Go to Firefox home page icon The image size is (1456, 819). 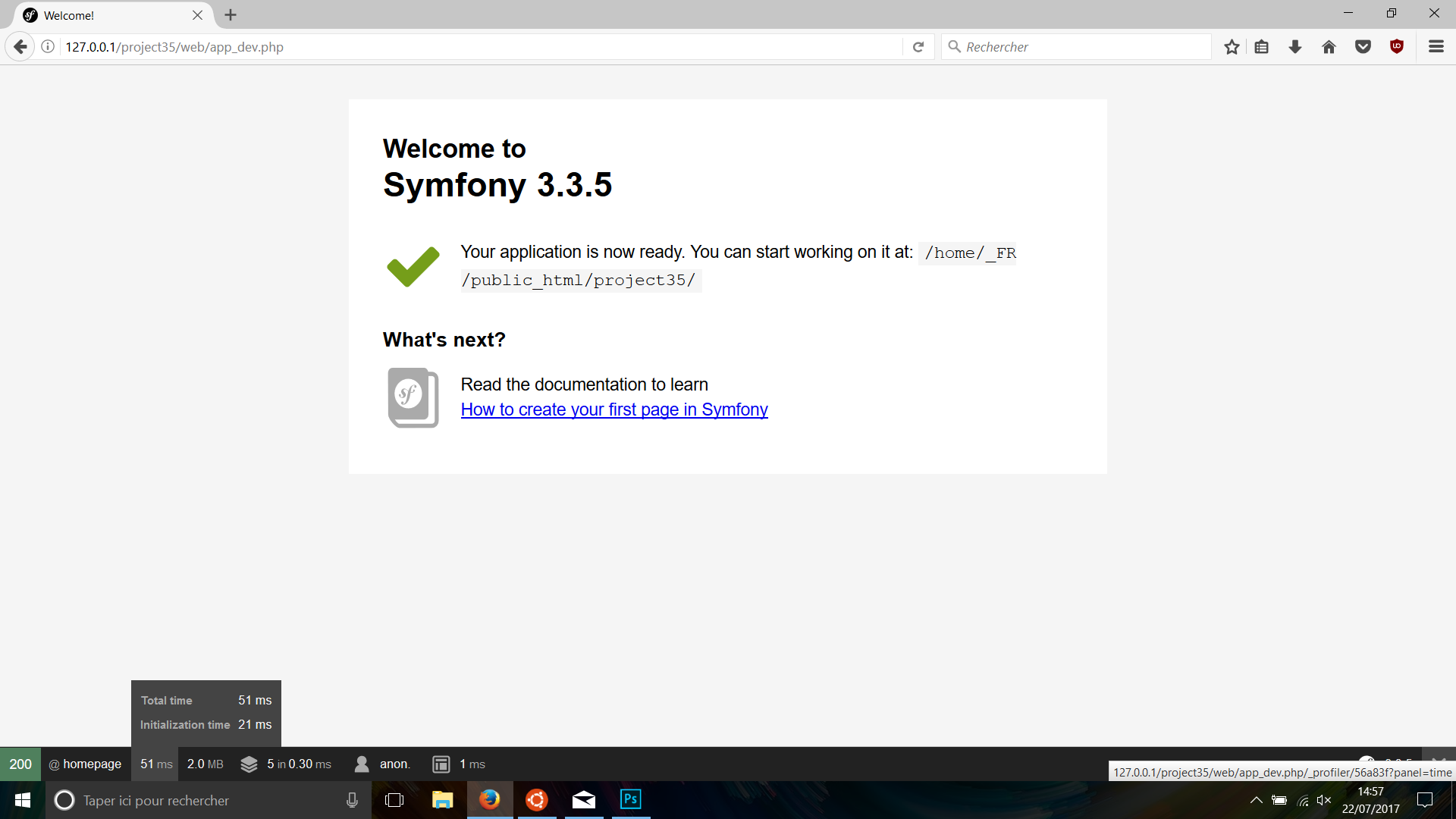(1329, 47)
